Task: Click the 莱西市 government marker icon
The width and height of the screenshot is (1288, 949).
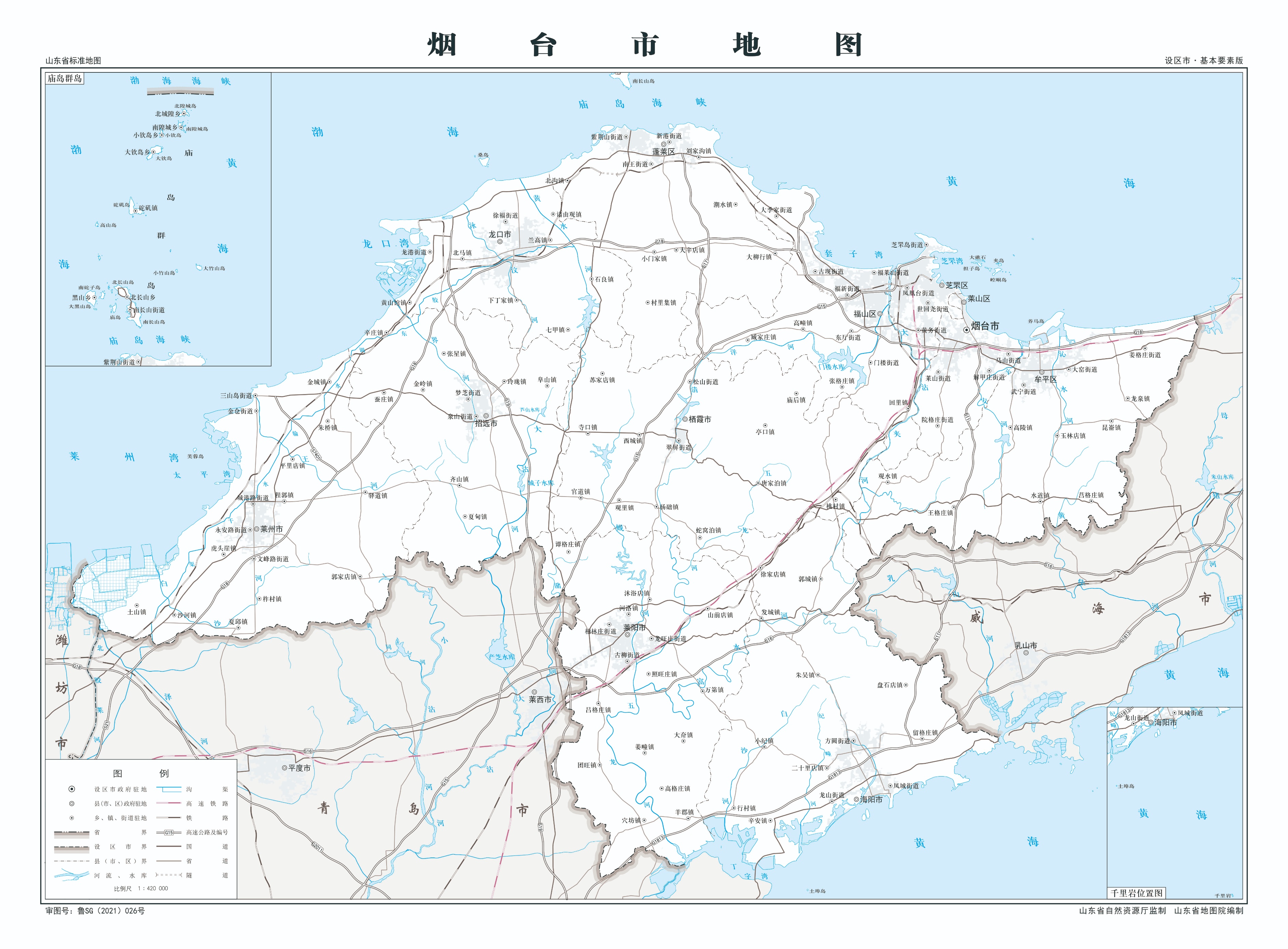Action: 535,692
